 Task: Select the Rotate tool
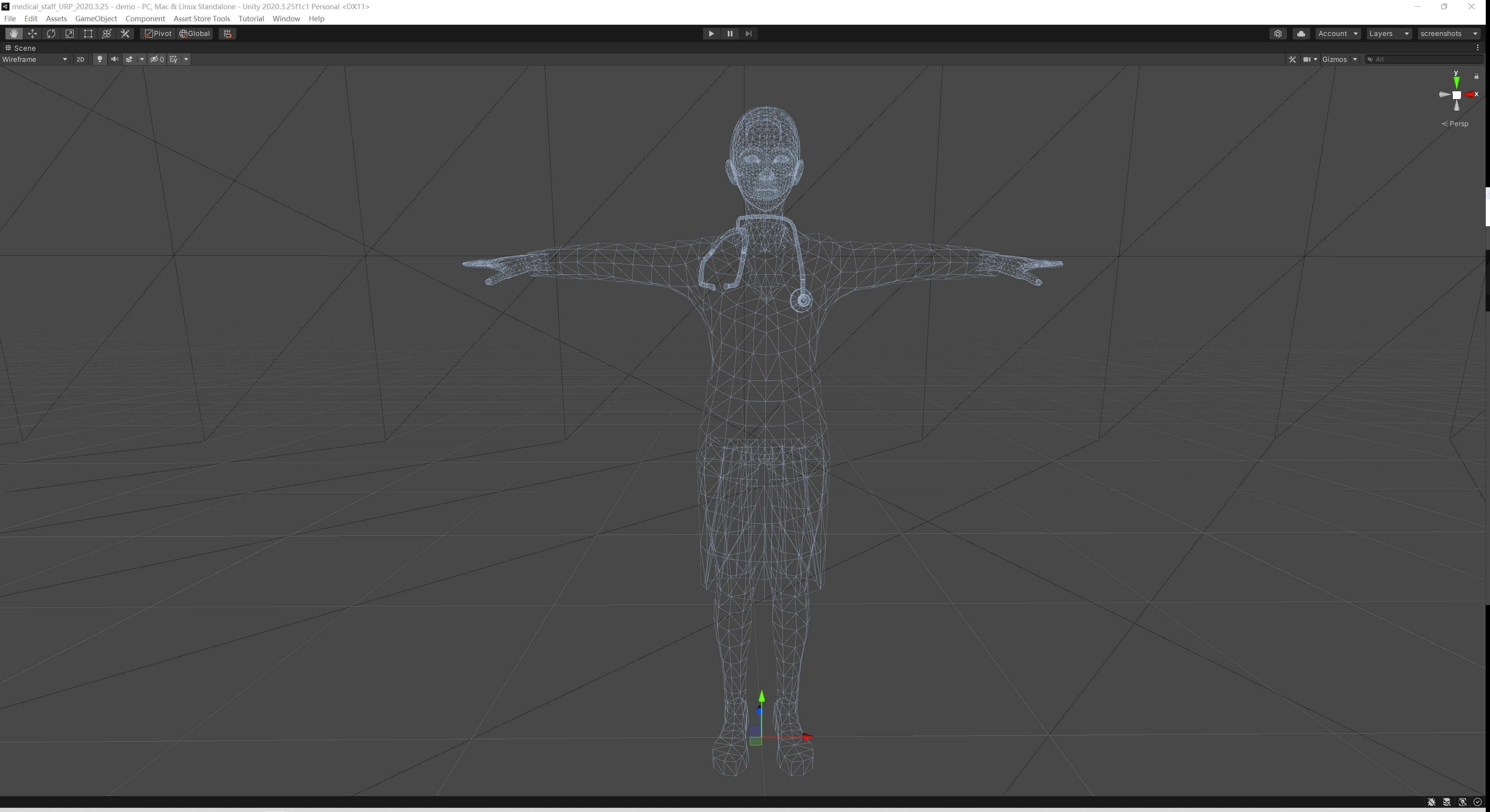(x=51, y=34)
